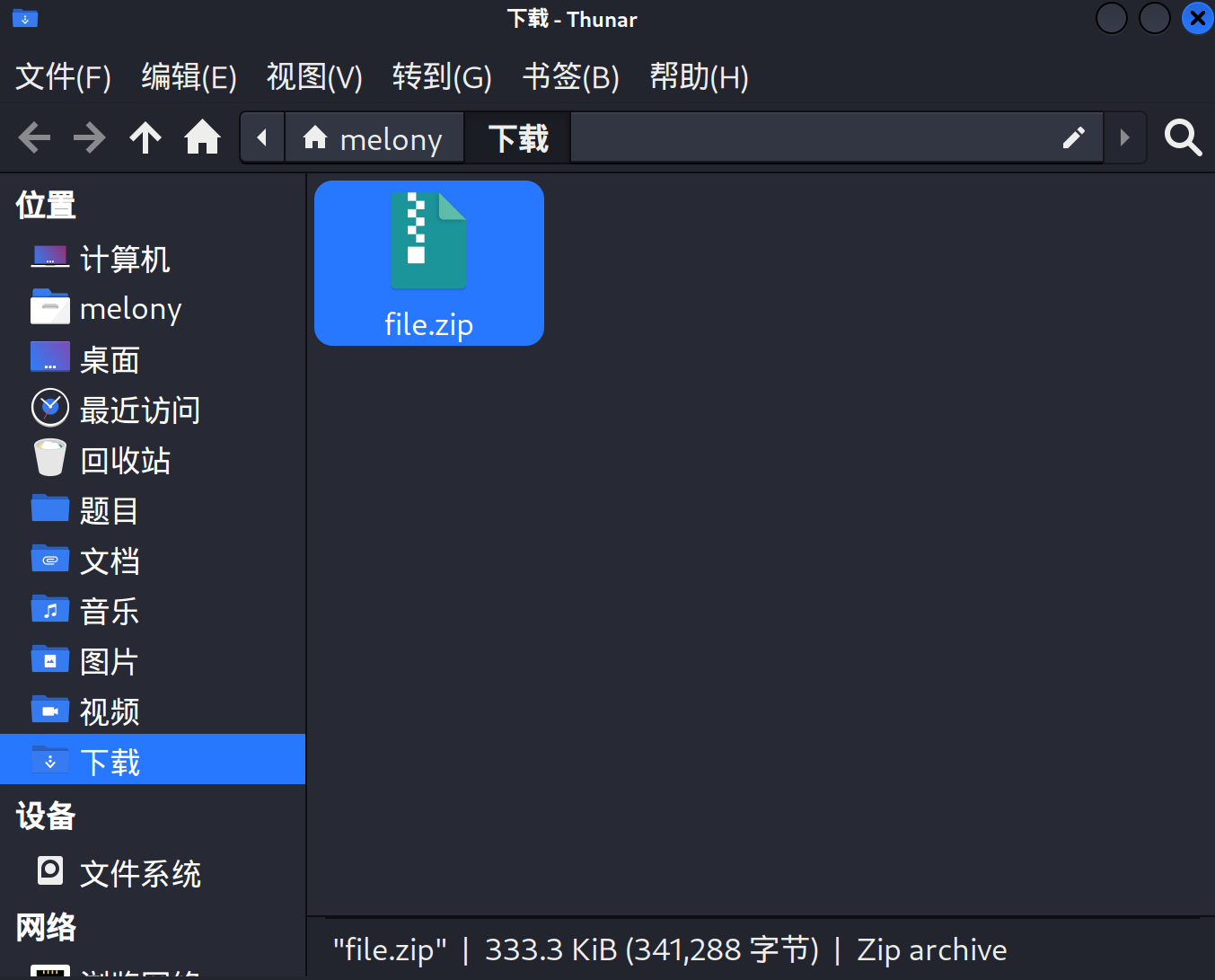Open the 书签(B) menu

pos(571,77)
